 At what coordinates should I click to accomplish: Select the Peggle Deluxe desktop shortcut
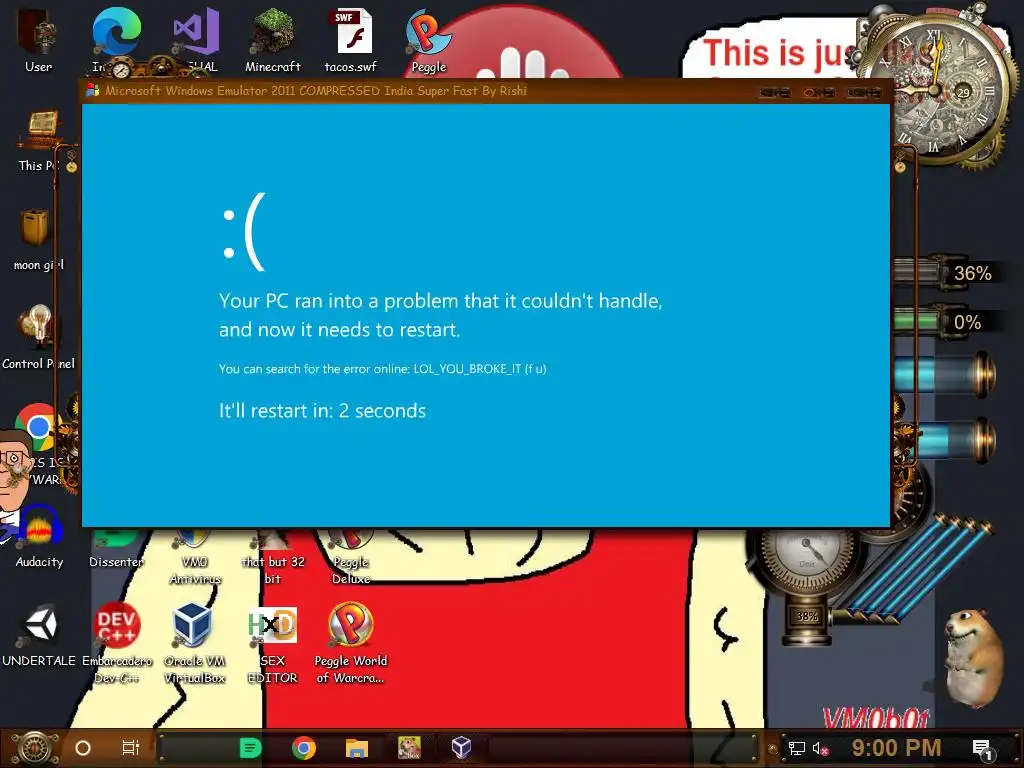(x=351, y=556)
